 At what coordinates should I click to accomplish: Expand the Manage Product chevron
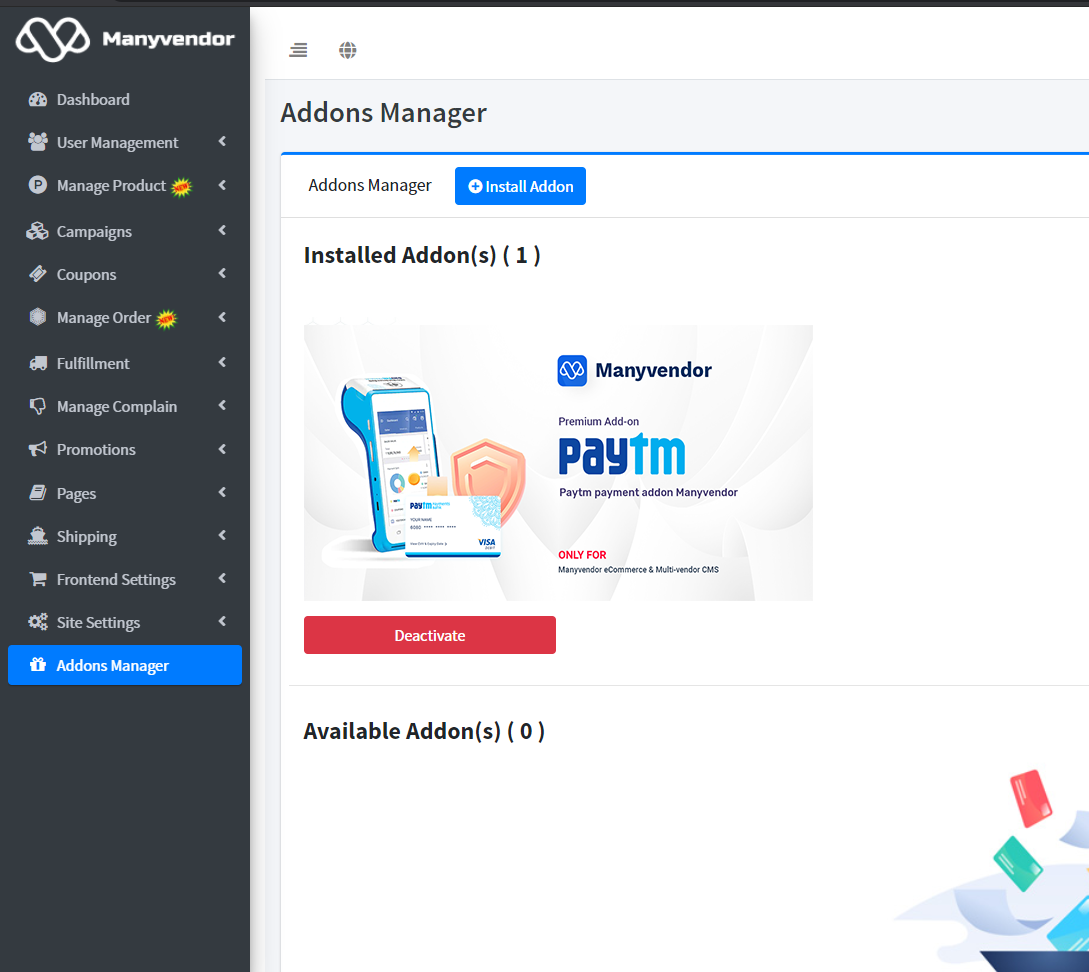click(x=222, y=185)
